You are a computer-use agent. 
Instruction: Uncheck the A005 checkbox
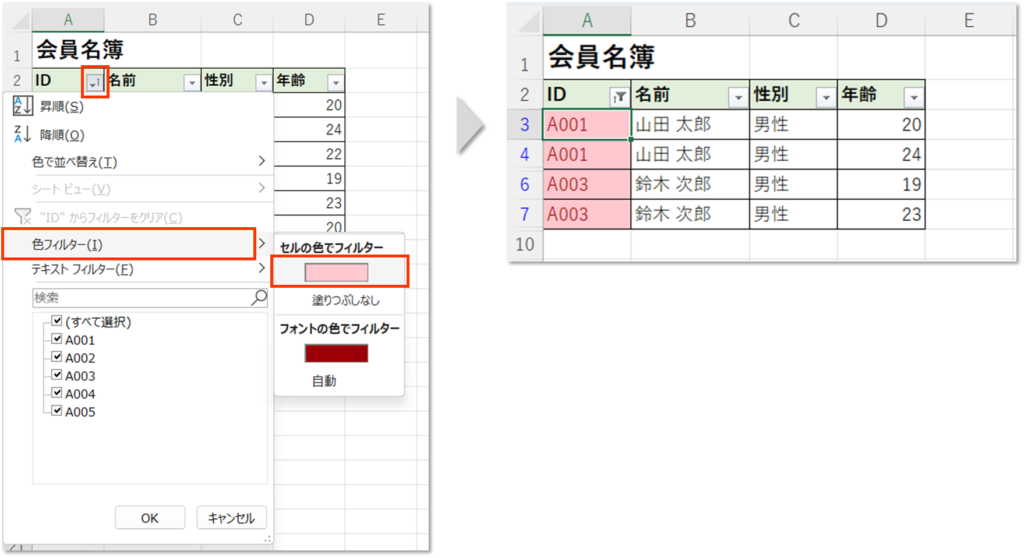tap(57, 411)
